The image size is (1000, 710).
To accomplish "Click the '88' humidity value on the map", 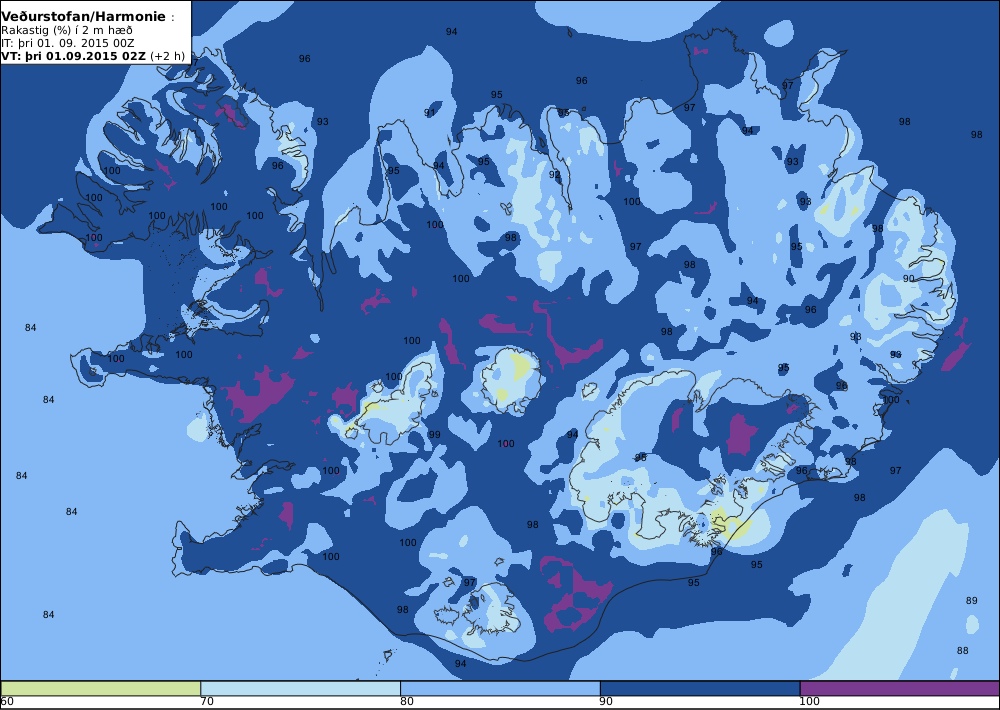I will [962, 651].
